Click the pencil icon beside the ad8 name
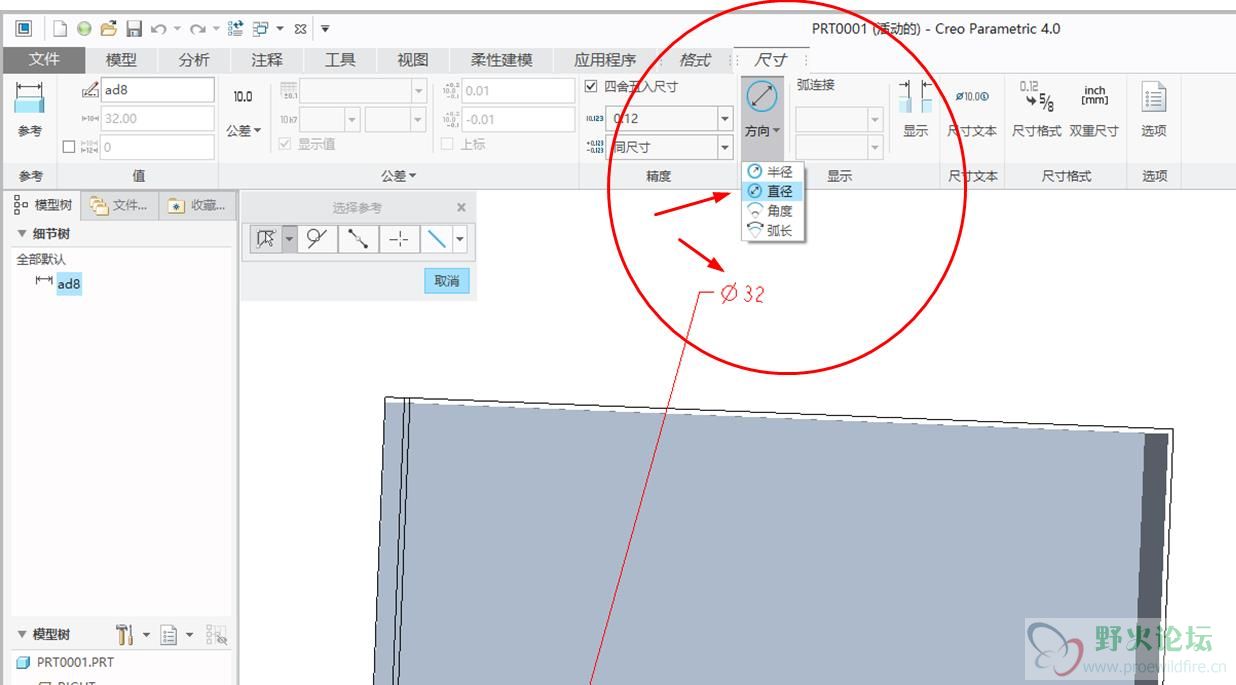The height and width of the screenshot is (685, 1236). (90, 90)
